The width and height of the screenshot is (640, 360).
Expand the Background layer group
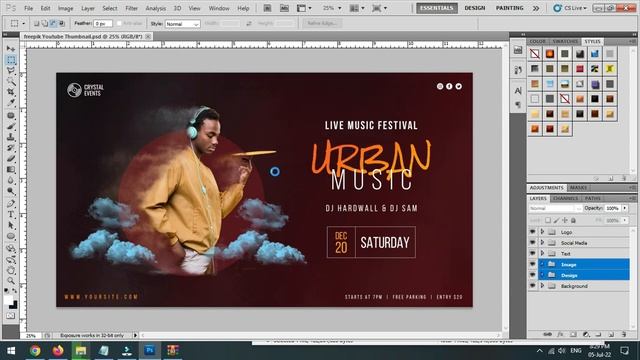542,286
